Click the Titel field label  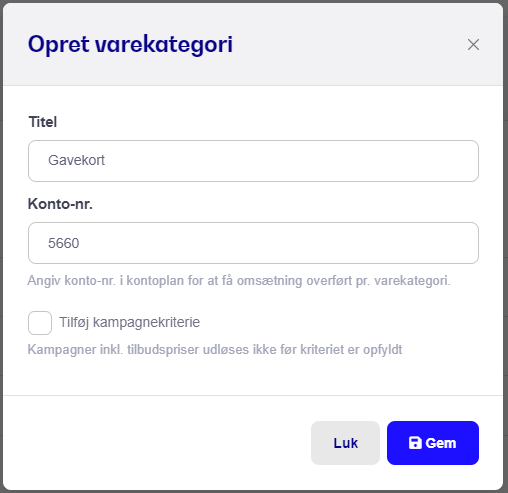(x=43, y=122)
